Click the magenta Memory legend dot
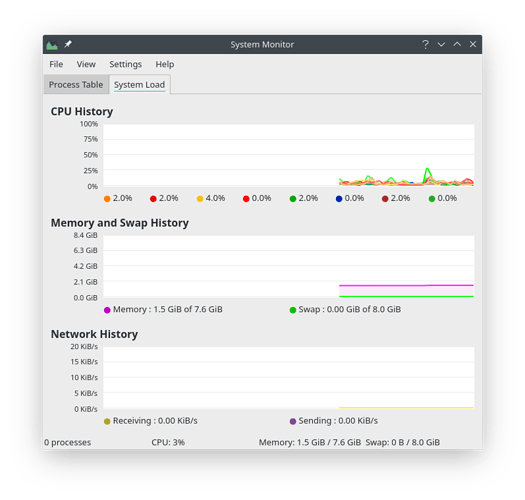The width and height of the screenshot is (525, 500). coord(107,310)
